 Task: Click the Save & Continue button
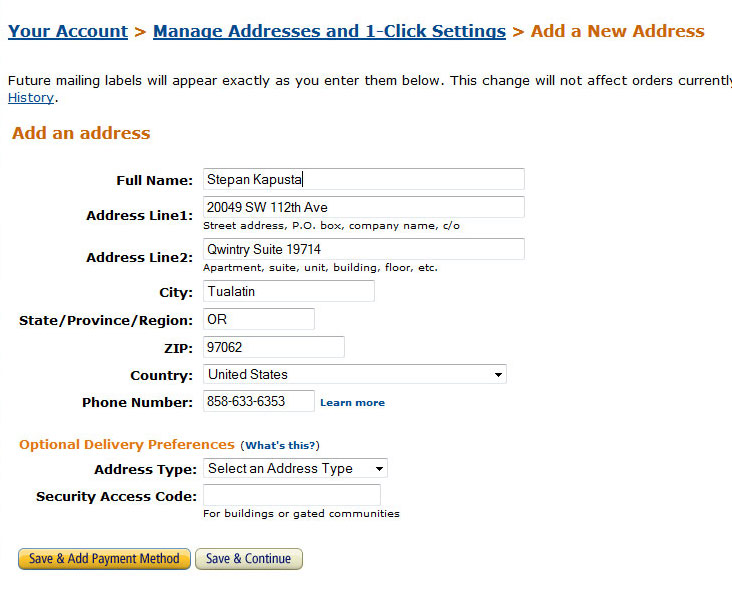(248, 559)
